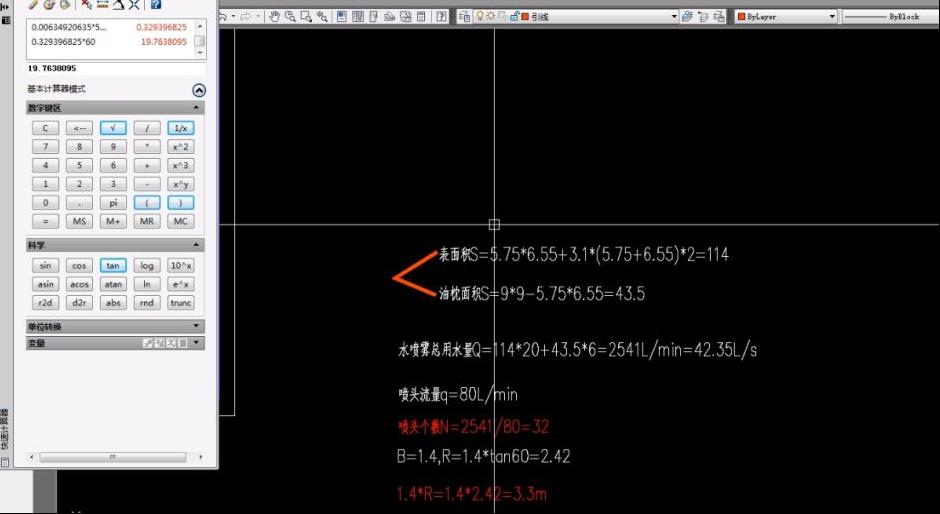Open the 引线 layer dropdown list
940x514 pixels.
[674, 17]
